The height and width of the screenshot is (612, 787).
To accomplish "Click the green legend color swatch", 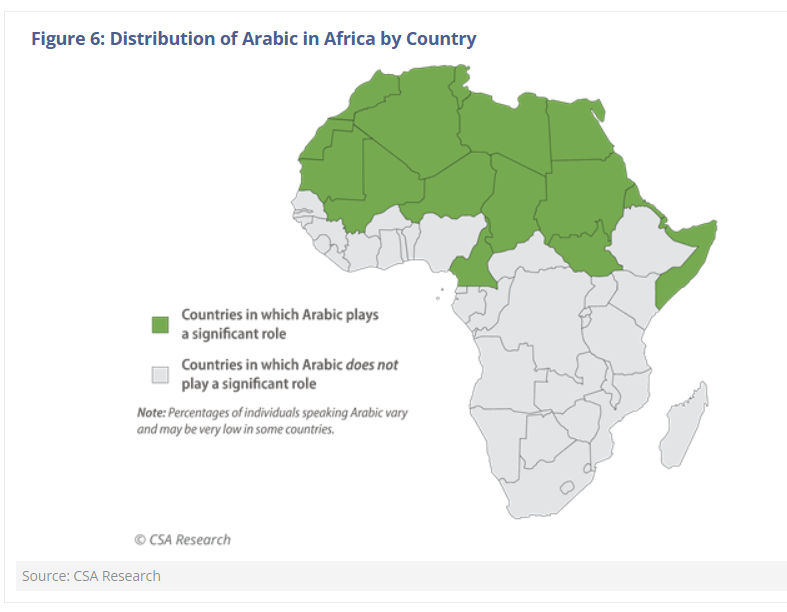I will click(x=160, y=325).
